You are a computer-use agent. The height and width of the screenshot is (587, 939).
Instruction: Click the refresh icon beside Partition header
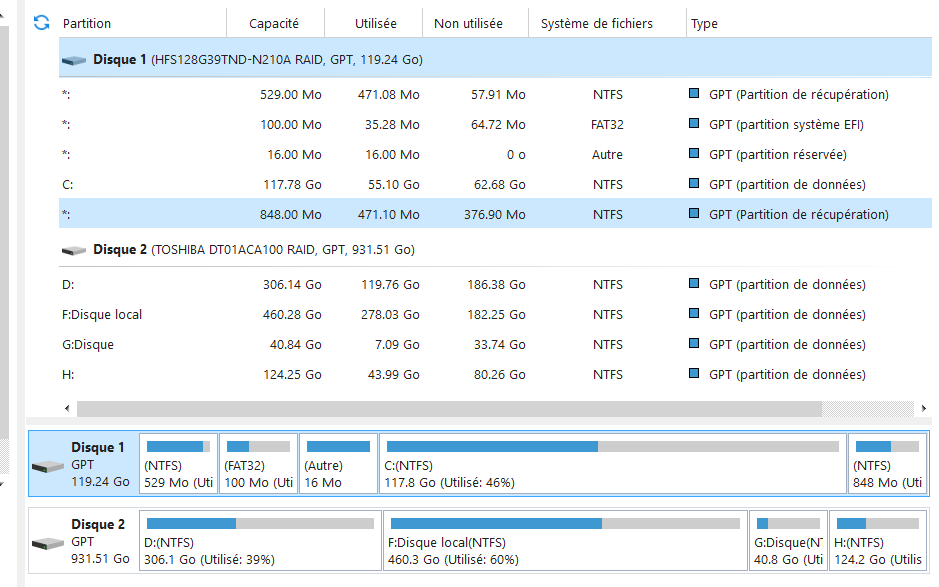point(41,23)
